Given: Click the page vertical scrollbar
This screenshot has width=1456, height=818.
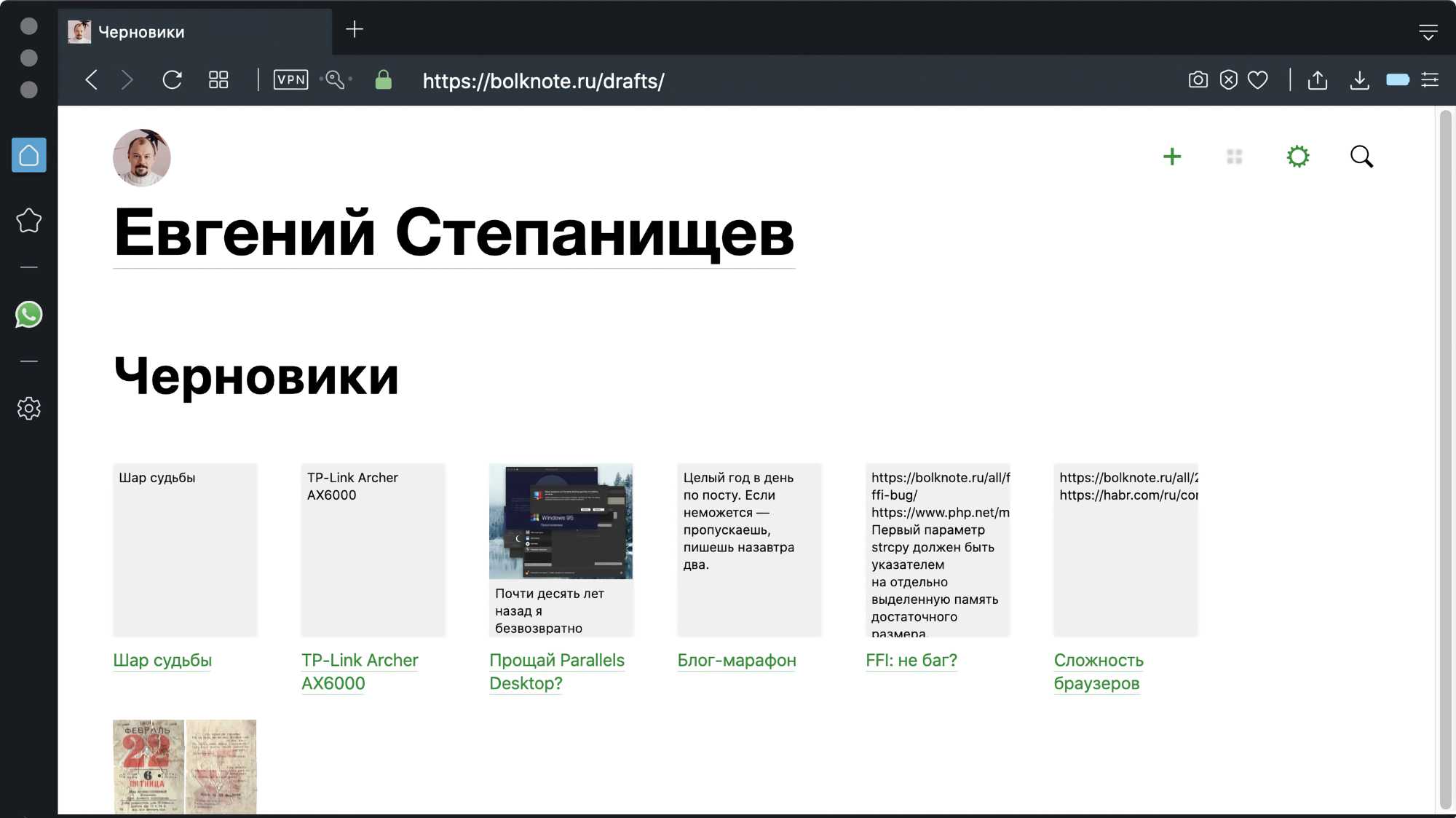Looking at the screenshot, I should [x=1446, y=459].
